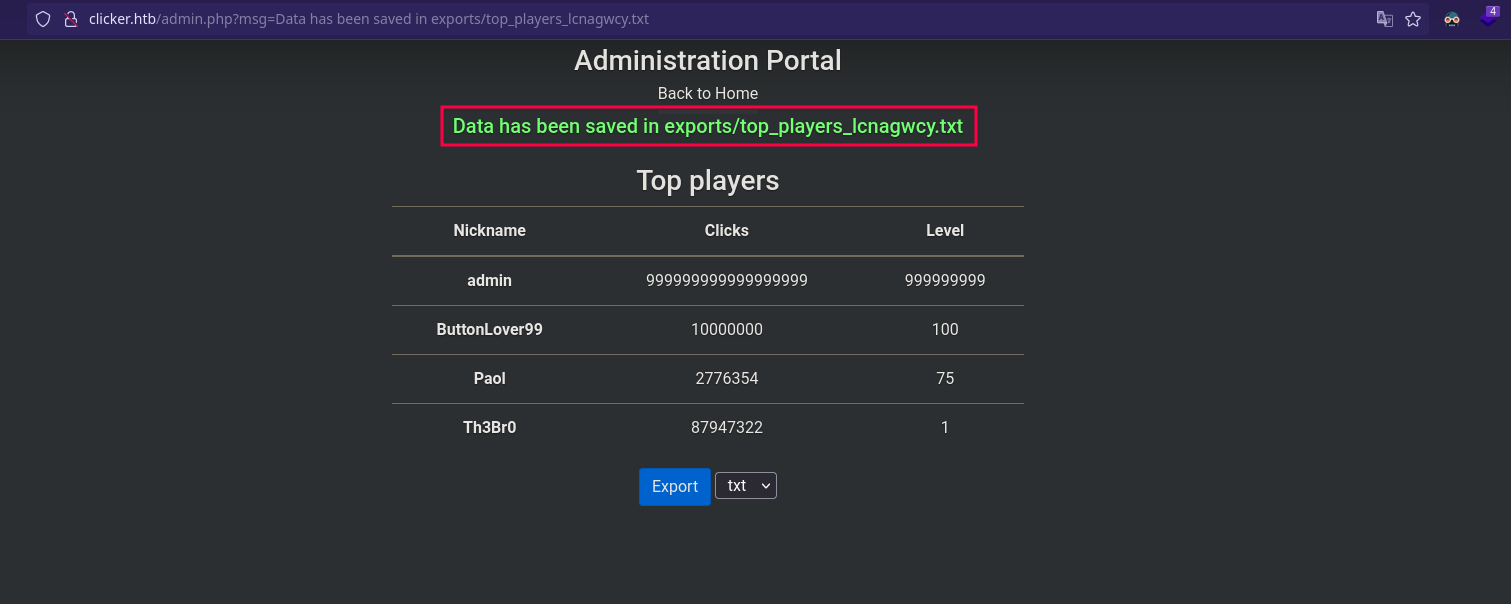Click the Top players heading
Viewport: 1511px width, 604px height.
[708, 181]
